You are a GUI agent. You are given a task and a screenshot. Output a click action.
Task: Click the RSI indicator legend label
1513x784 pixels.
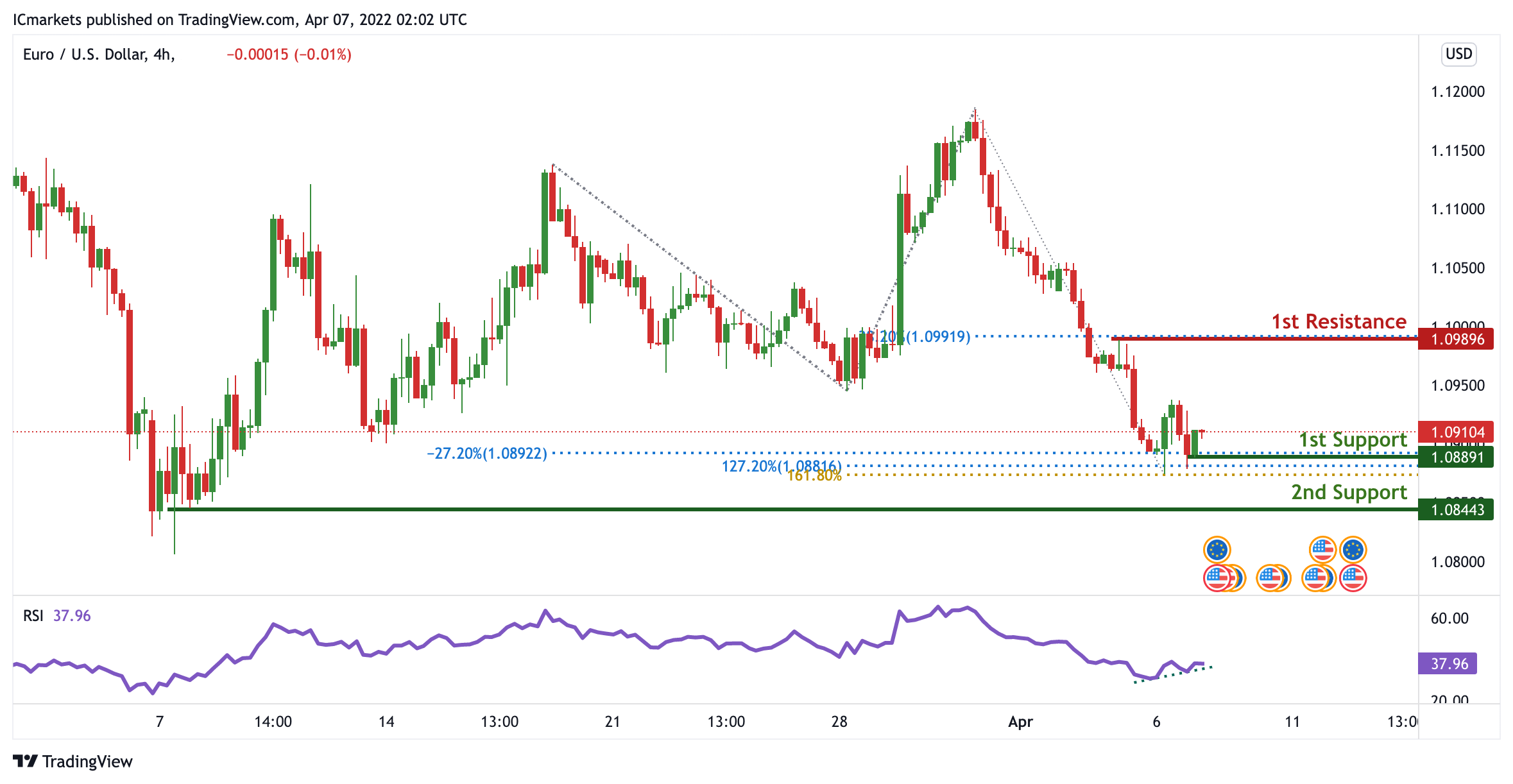pyautogui.click(x=33, y=616)
